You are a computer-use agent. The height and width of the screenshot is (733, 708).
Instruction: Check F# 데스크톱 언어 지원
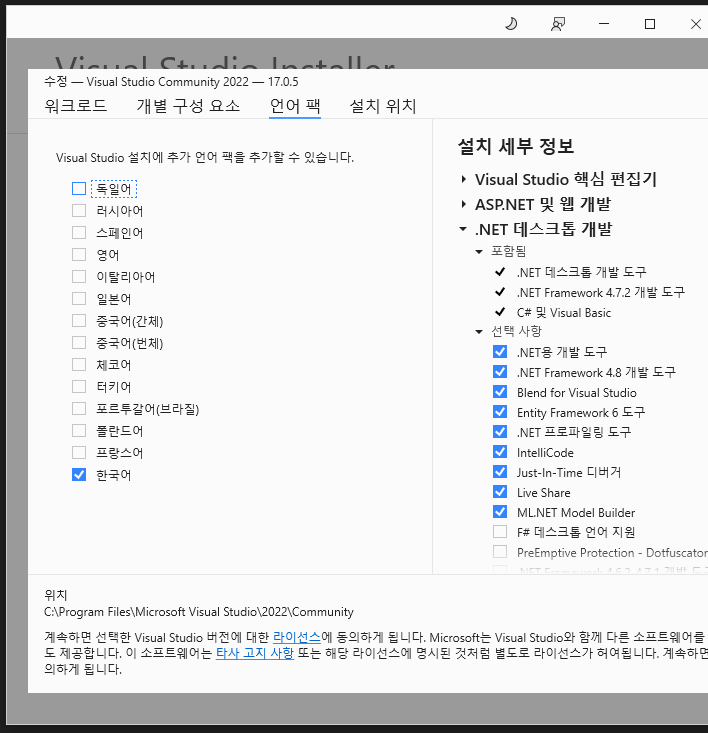pyautogui.click(x=500, y=532)
